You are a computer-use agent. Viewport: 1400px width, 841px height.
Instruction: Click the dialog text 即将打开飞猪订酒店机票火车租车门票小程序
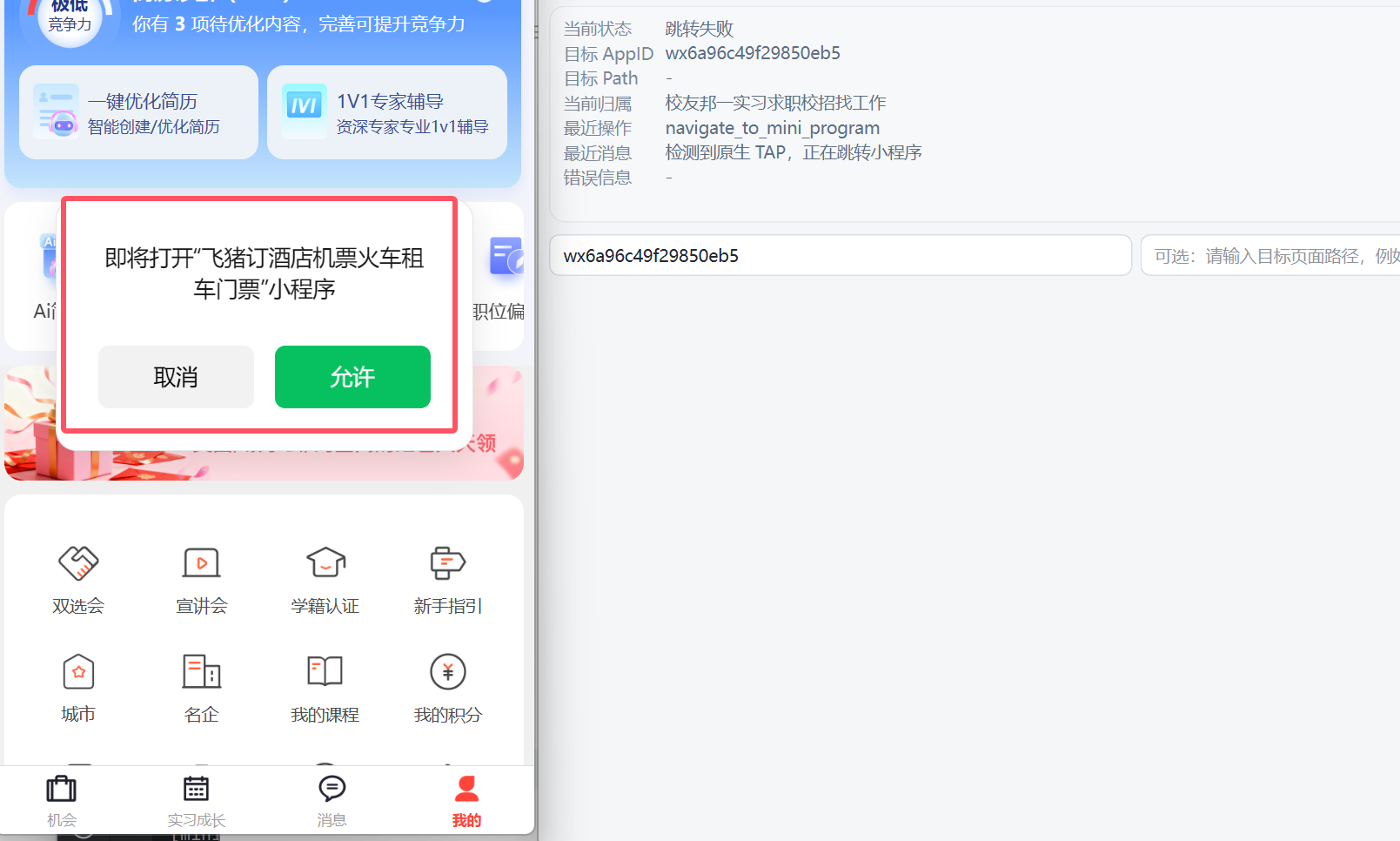coord(265,273)
